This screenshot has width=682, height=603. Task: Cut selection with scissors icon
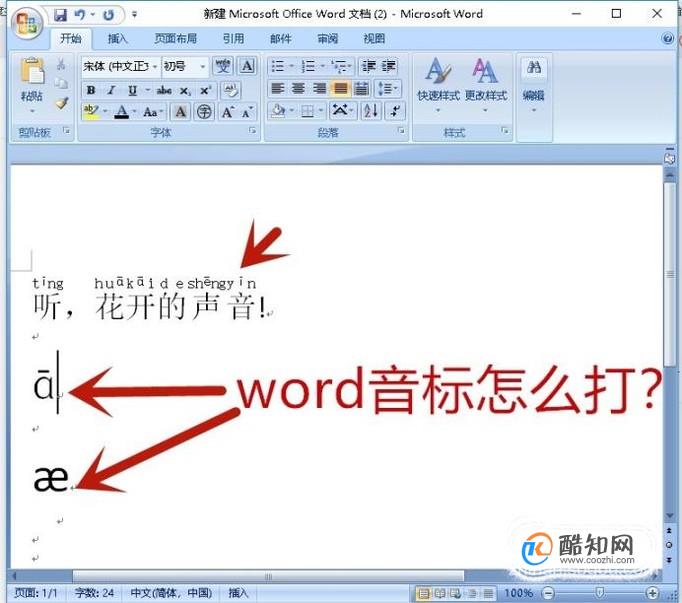pyautogui.click(x=61, y=65)
